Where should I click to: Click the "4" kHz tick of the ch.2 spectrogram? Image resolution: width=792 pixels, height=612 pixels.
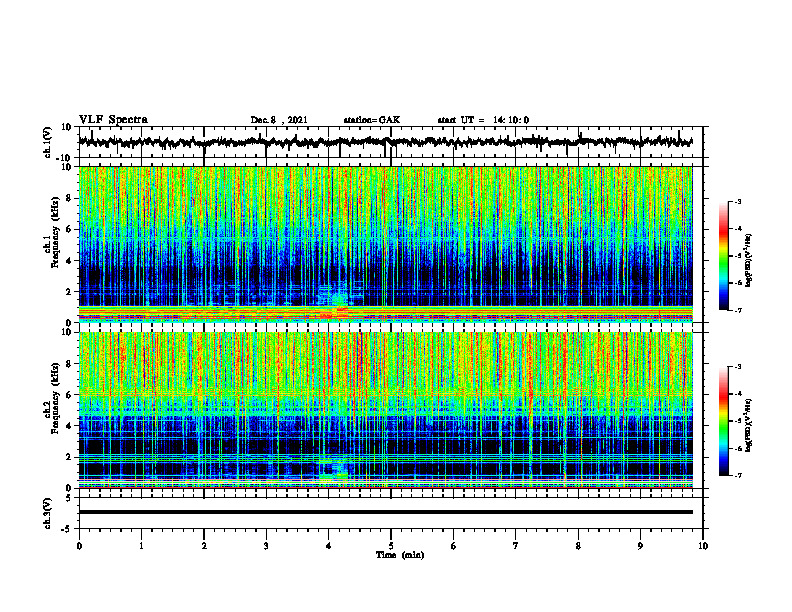[x=70, y=426]
